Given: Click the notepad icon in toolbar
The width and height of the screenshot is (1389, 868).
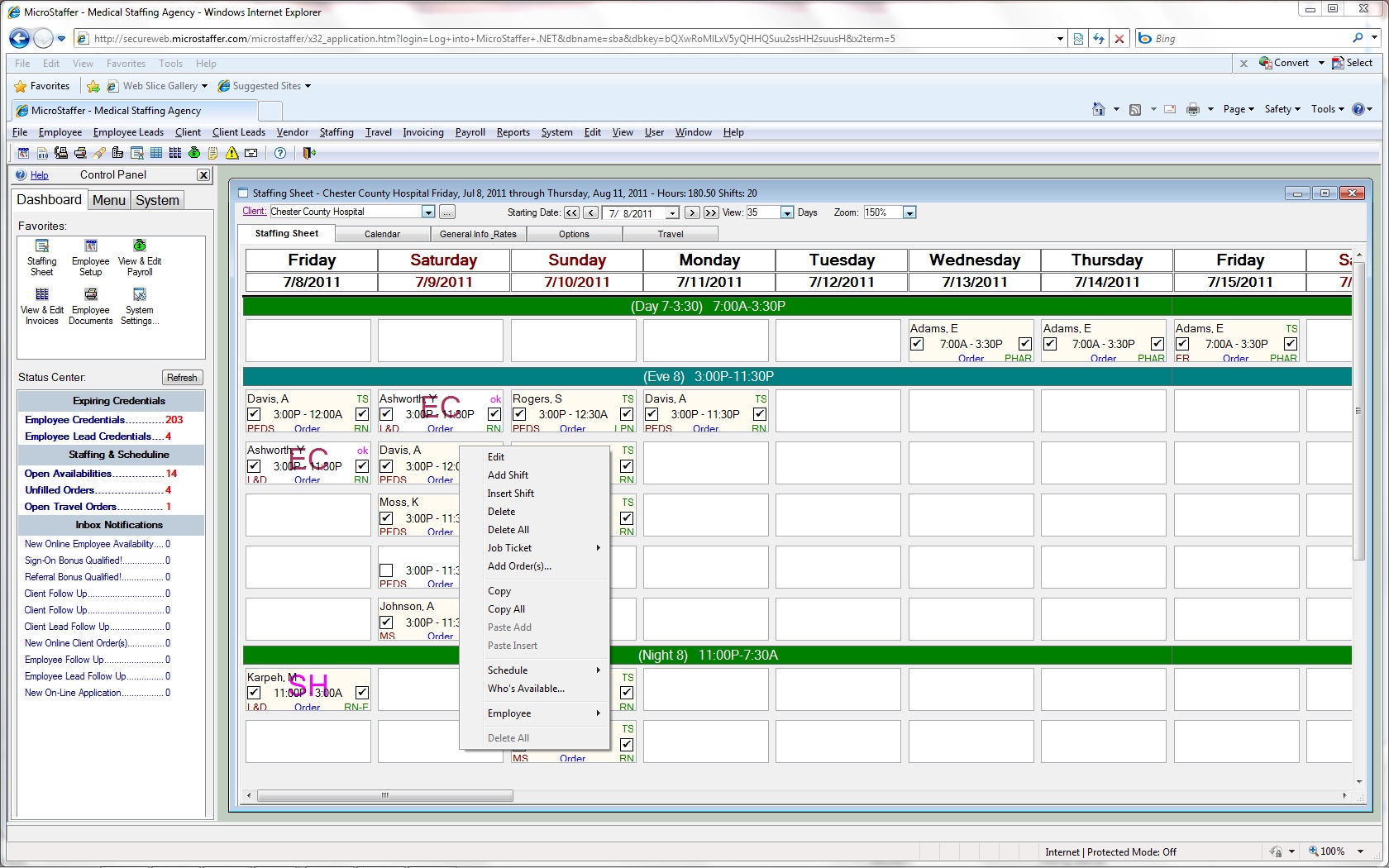Looking at the screenshot, I should [213, 153].
